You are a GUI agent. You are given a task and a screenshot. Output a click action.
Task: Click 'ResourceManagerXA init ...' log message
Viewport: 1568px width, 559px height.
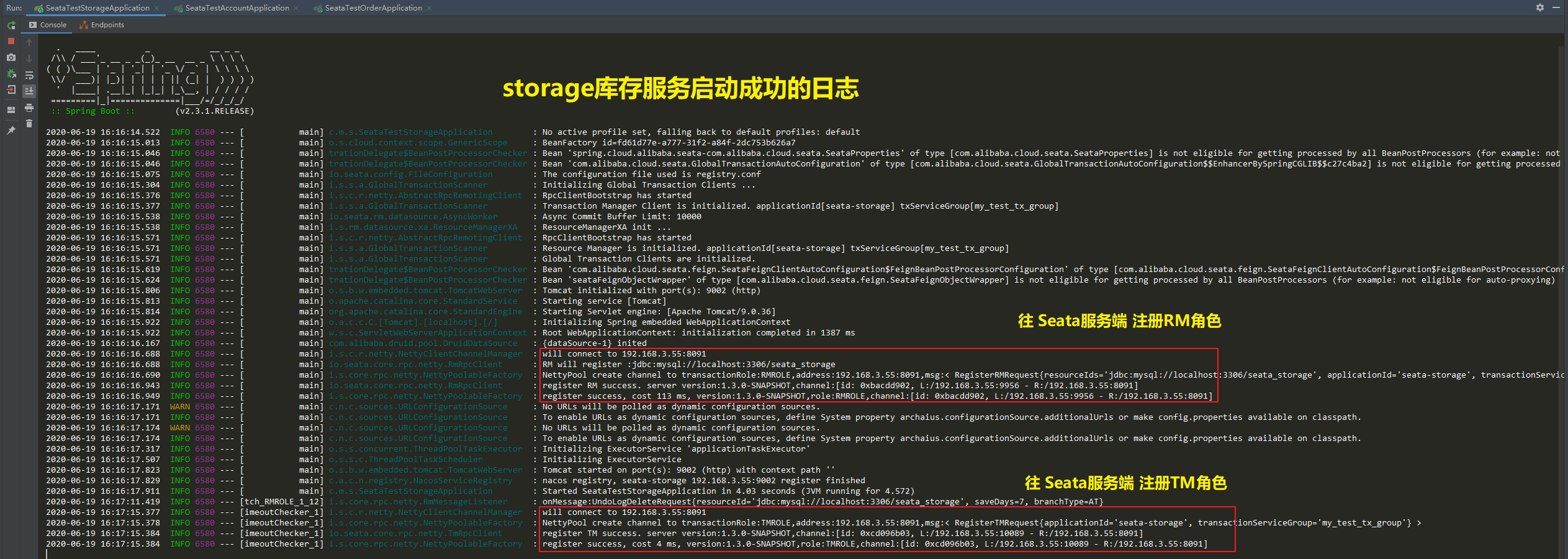pos(607,227)
